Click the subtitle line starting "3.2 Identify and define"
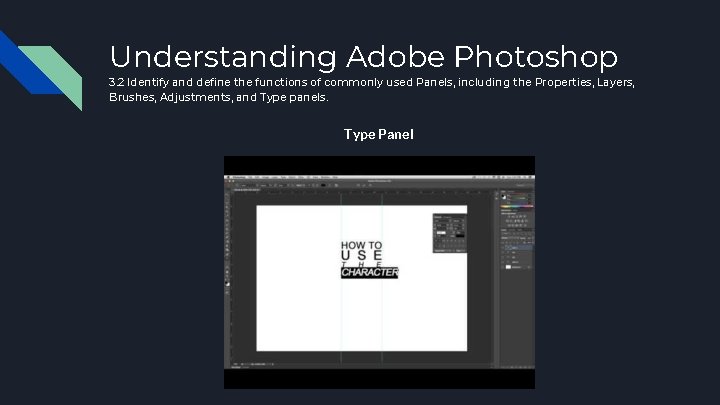 click(x=372, y=82)
